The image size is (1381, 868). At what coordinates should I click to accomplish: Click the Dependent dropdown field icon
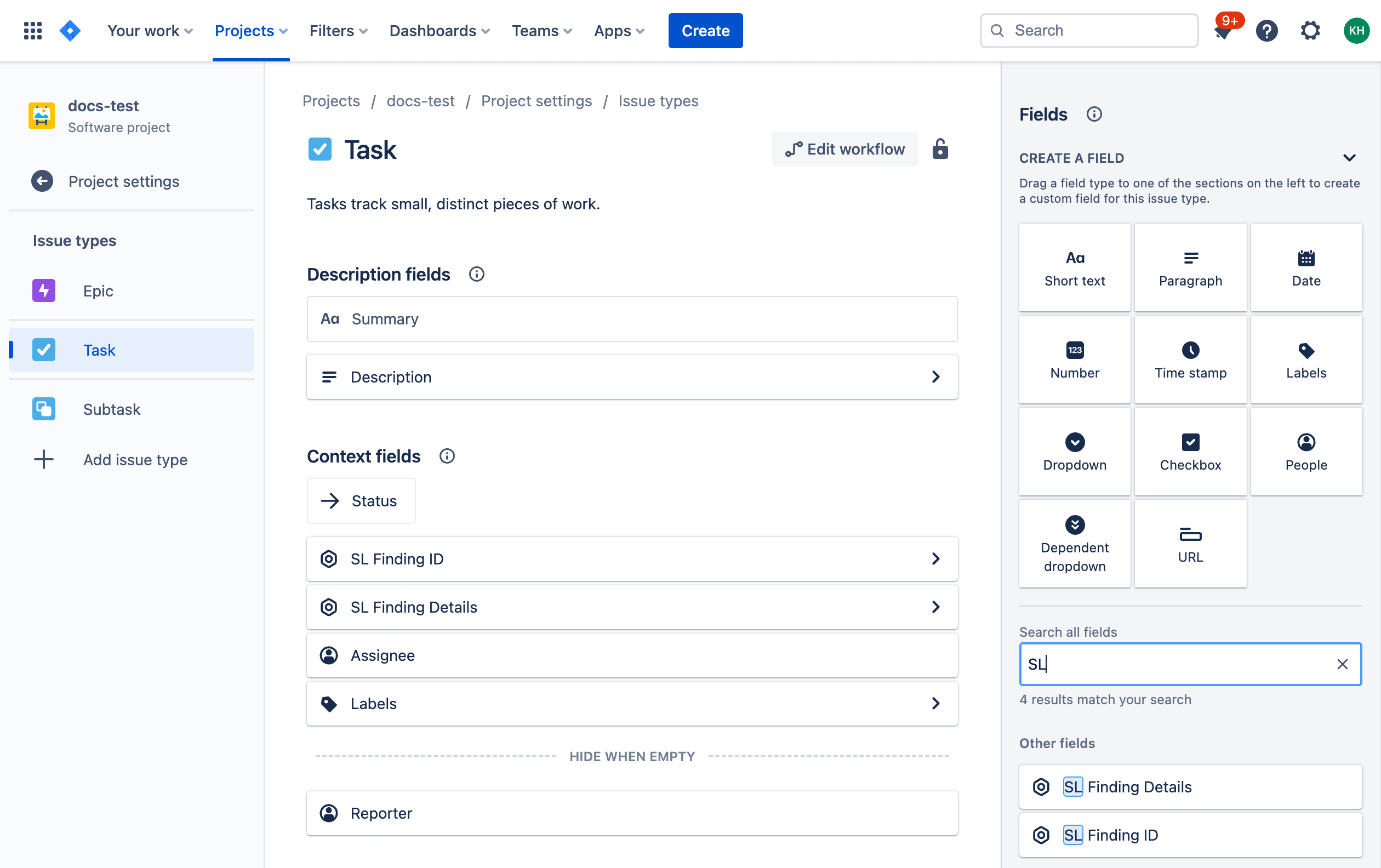click(1074, 525)
